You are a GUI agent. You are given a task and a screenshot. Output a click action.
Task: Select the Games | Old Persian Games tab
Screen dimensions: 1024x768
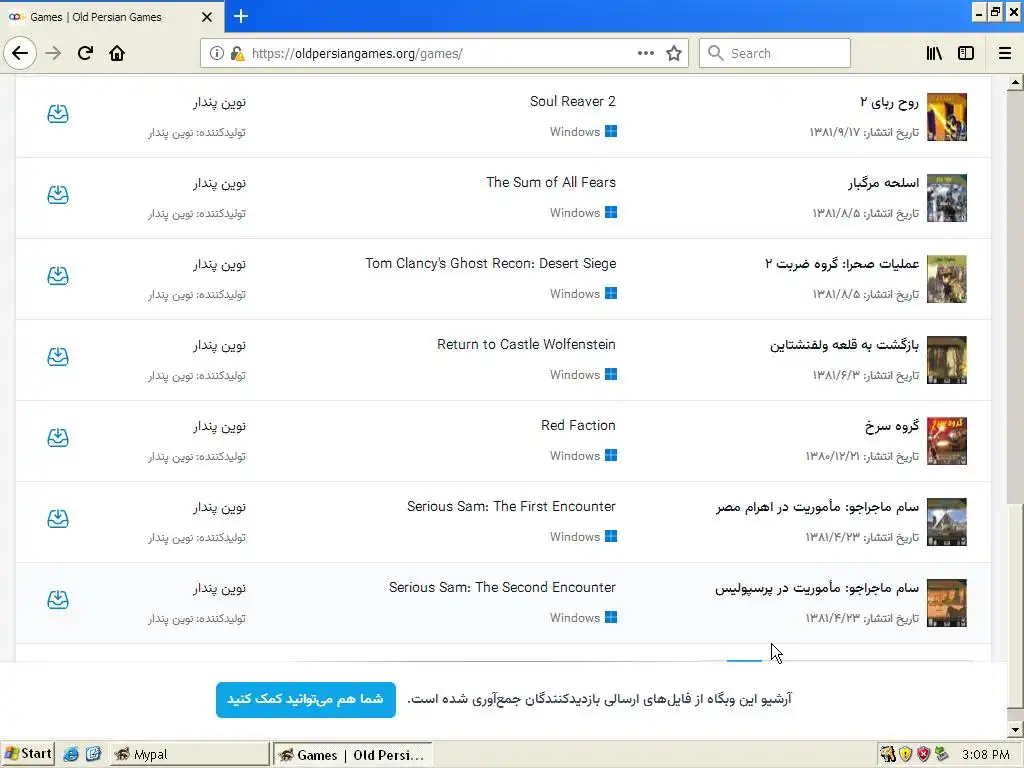pos(111,17)
